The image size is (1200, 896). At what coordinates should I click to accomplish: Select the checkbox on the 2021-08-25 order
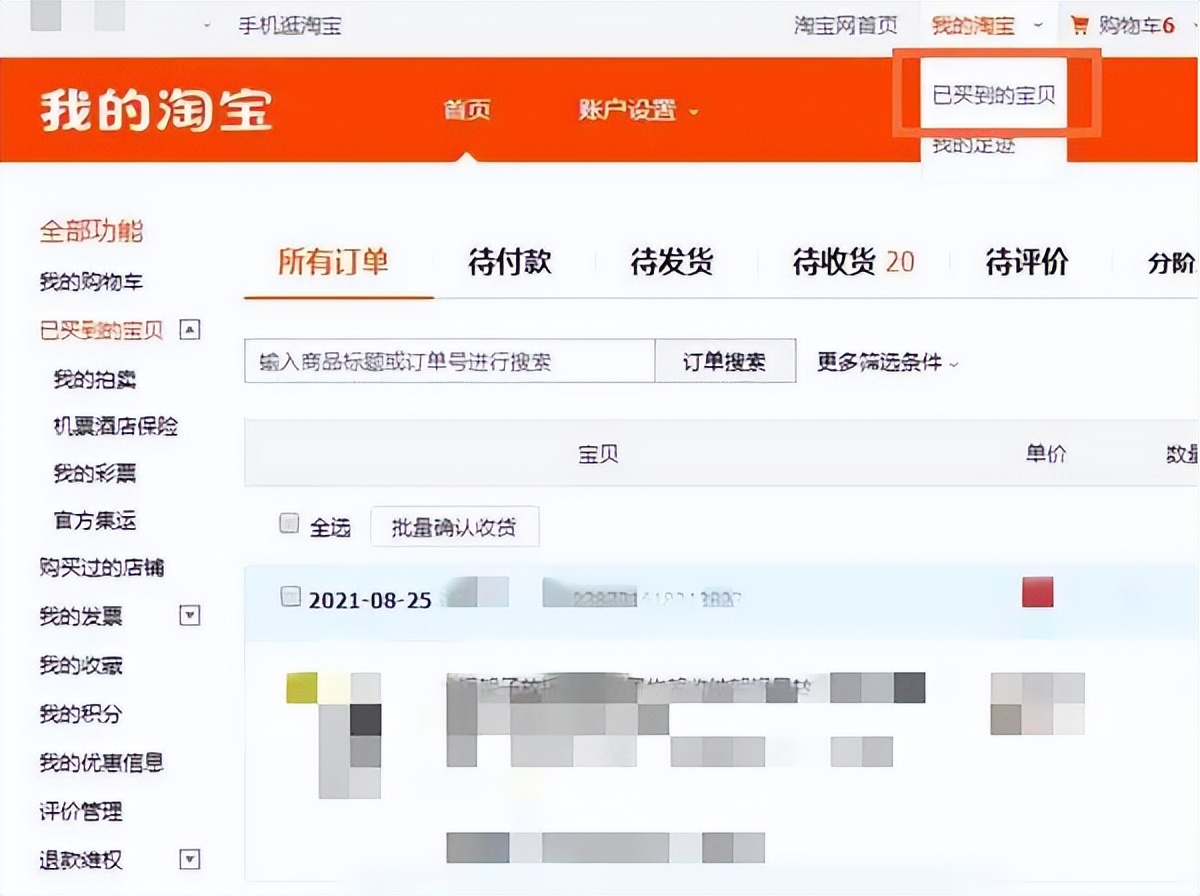click(289, 595)
